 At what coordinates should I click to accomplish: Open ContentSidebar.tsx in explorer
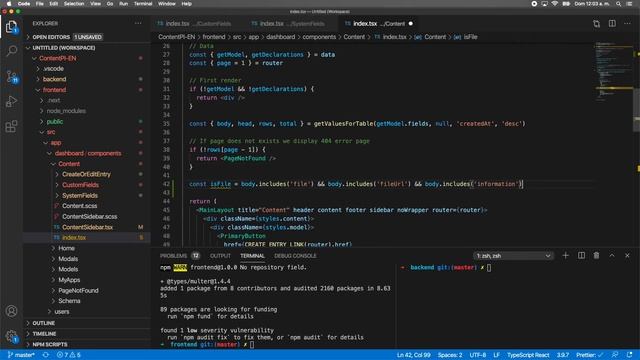click(87, 227)
